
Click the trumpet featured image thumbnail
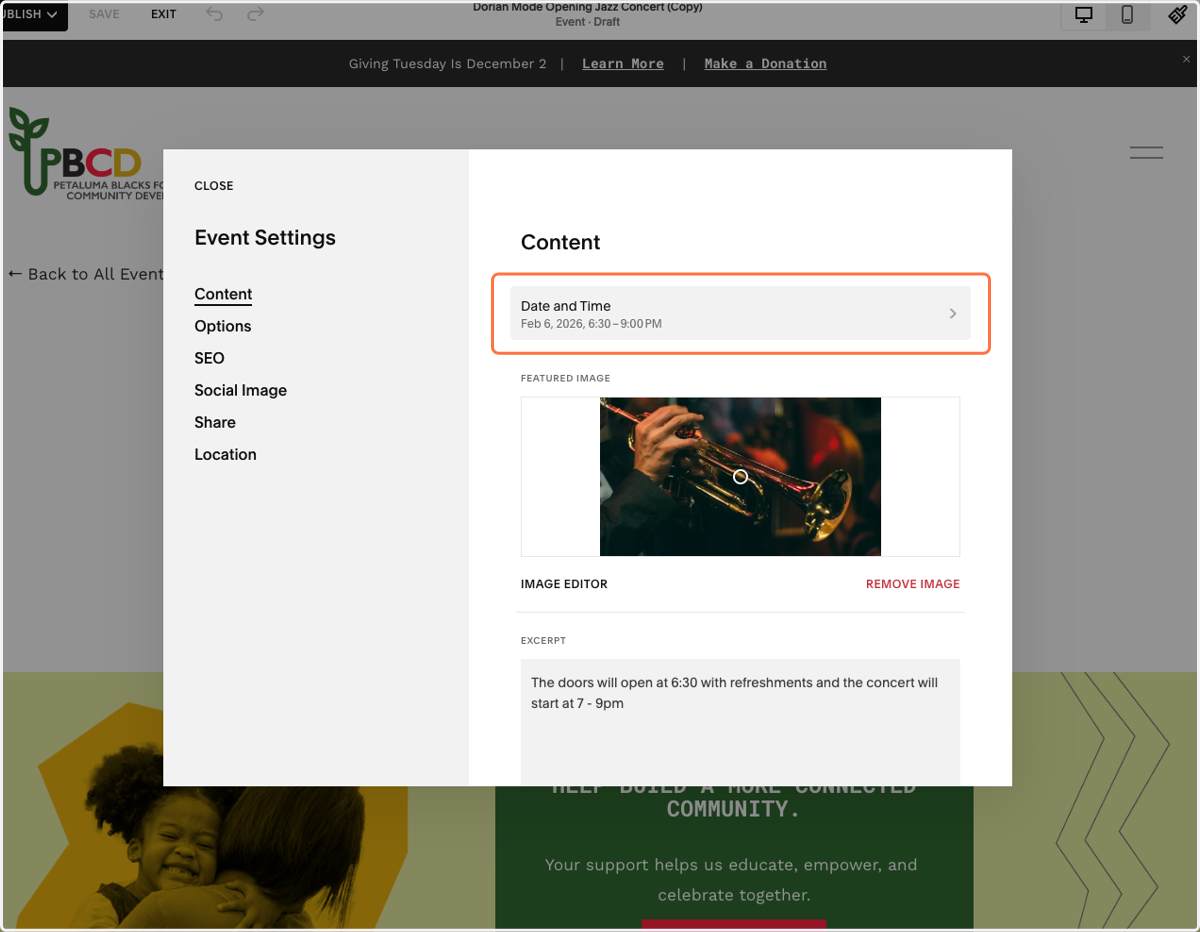[x=740, y=477]
